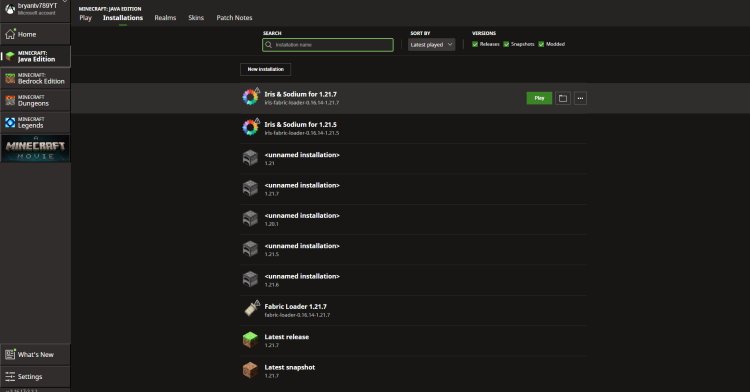Click the iris-fabric-loader-0.16.14-1.21.7 version text

coord(302,103)
